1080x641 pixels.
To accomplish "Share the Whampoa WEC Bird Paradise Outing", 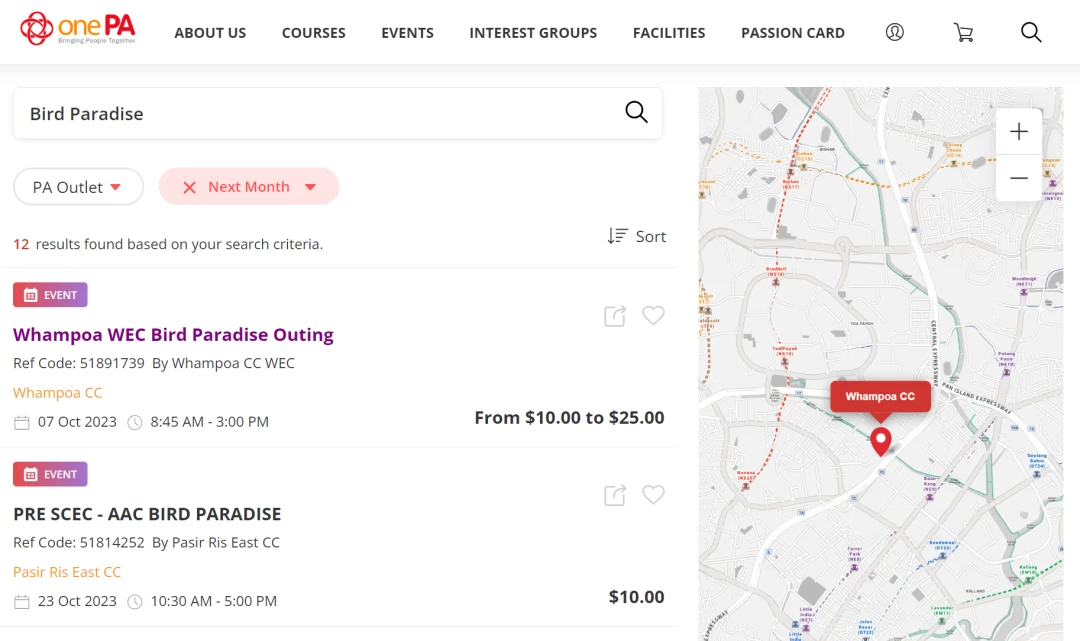I will [614, 316].
